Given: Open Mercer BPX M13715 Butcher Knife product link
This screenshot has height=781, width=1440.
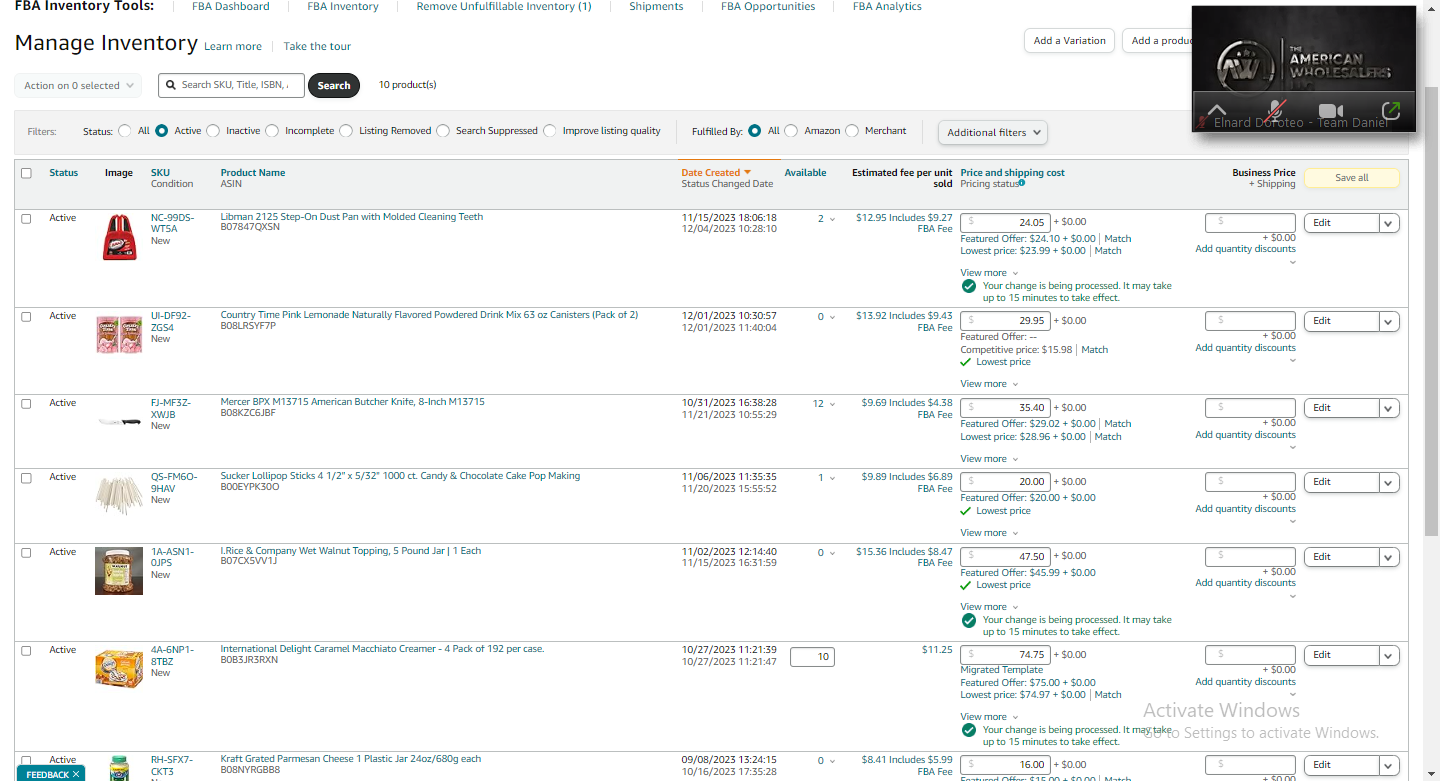Looking at the screenshot, I should tap(352, 402).
